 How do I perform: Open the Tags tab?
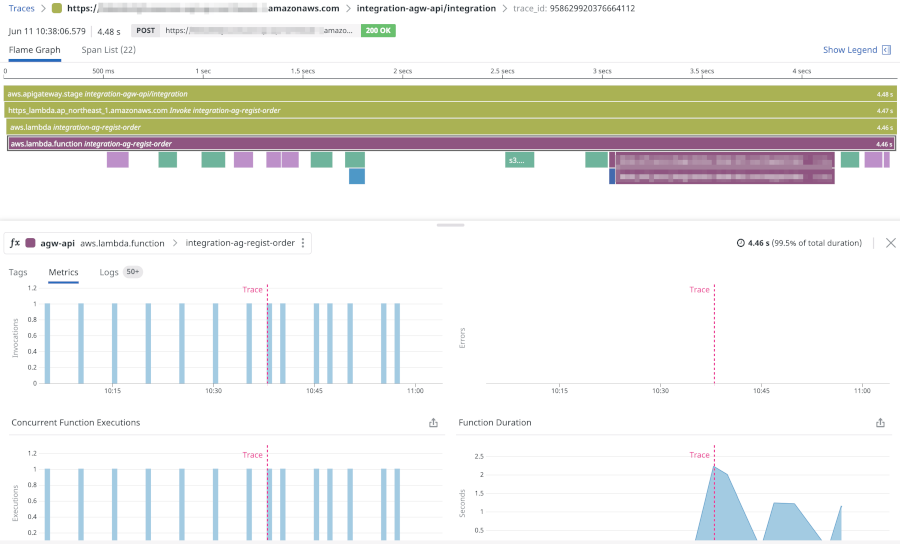(x=18, y=272)
